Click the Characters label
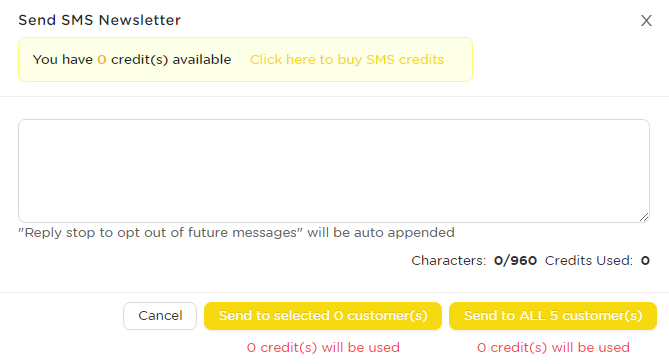Image resolution: width=669 pixels, height=364 pixels. [x=448, y=260]
